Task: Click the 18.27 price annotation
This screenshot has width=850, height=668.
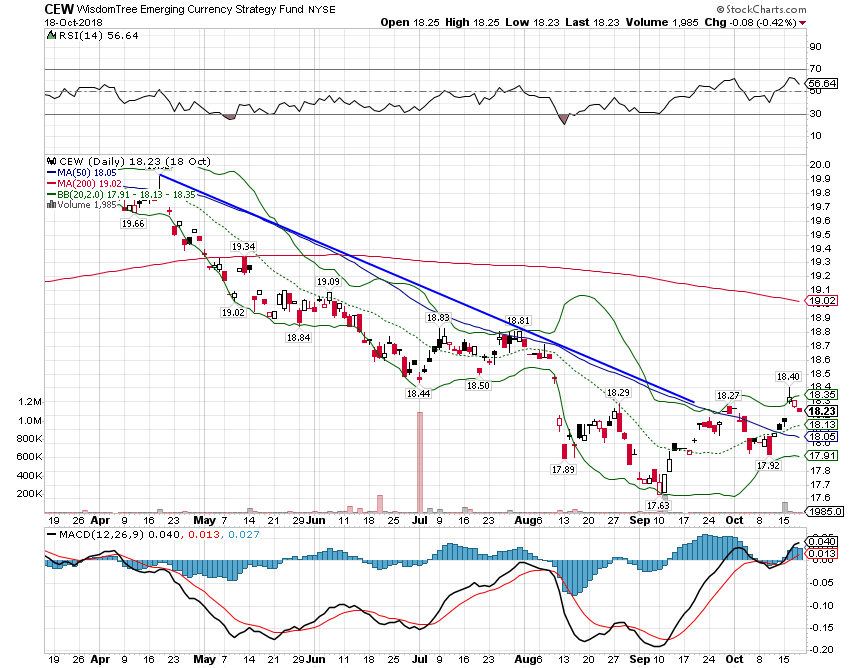Action: [727, 395]
